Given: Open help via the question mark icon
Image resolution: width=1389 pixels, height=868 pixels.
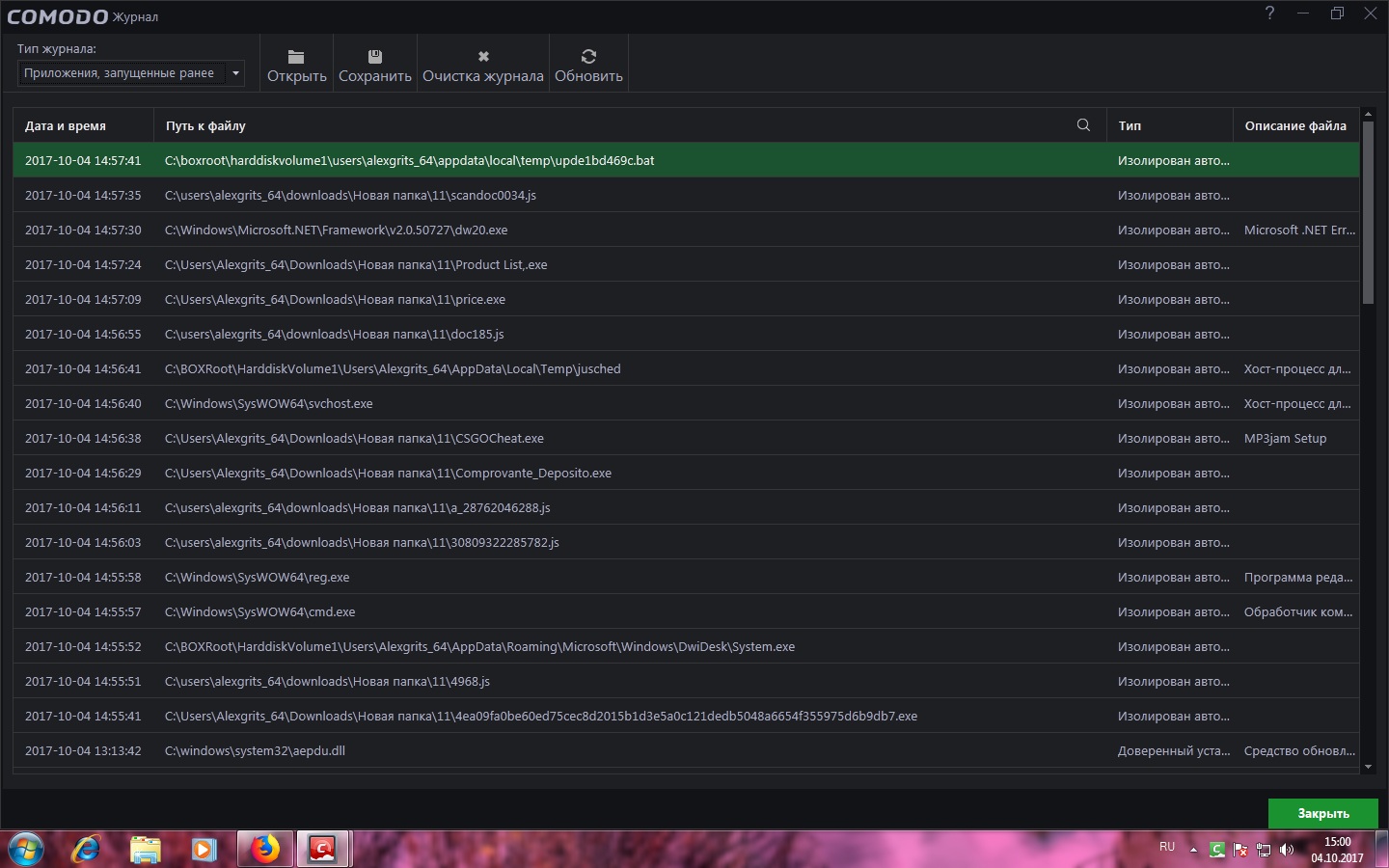Looking at the screenshot, I should pyautogui.click(x=1269, y=14).
